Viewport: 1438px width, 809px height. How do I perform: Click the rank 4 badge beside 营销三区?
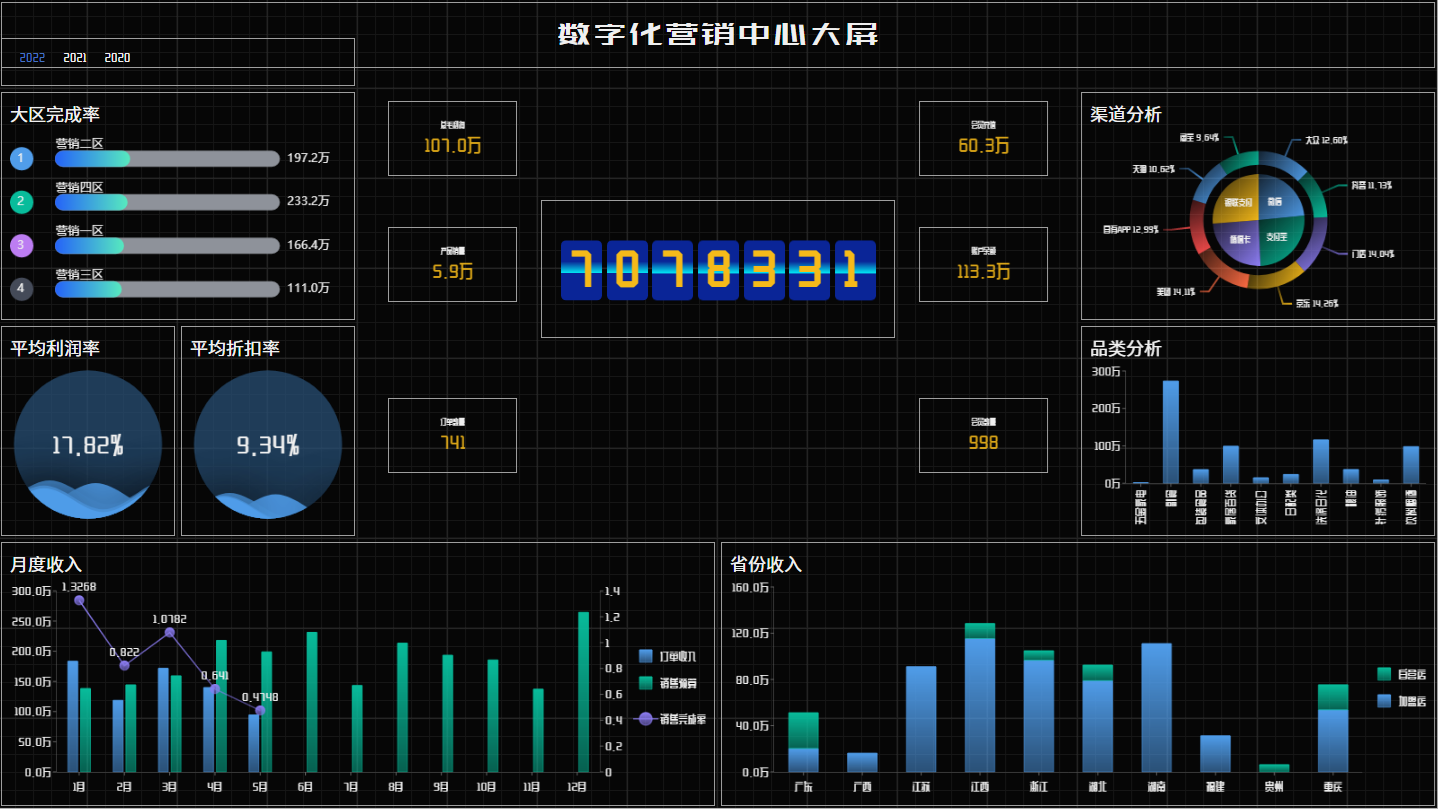(x=21, y=288)
